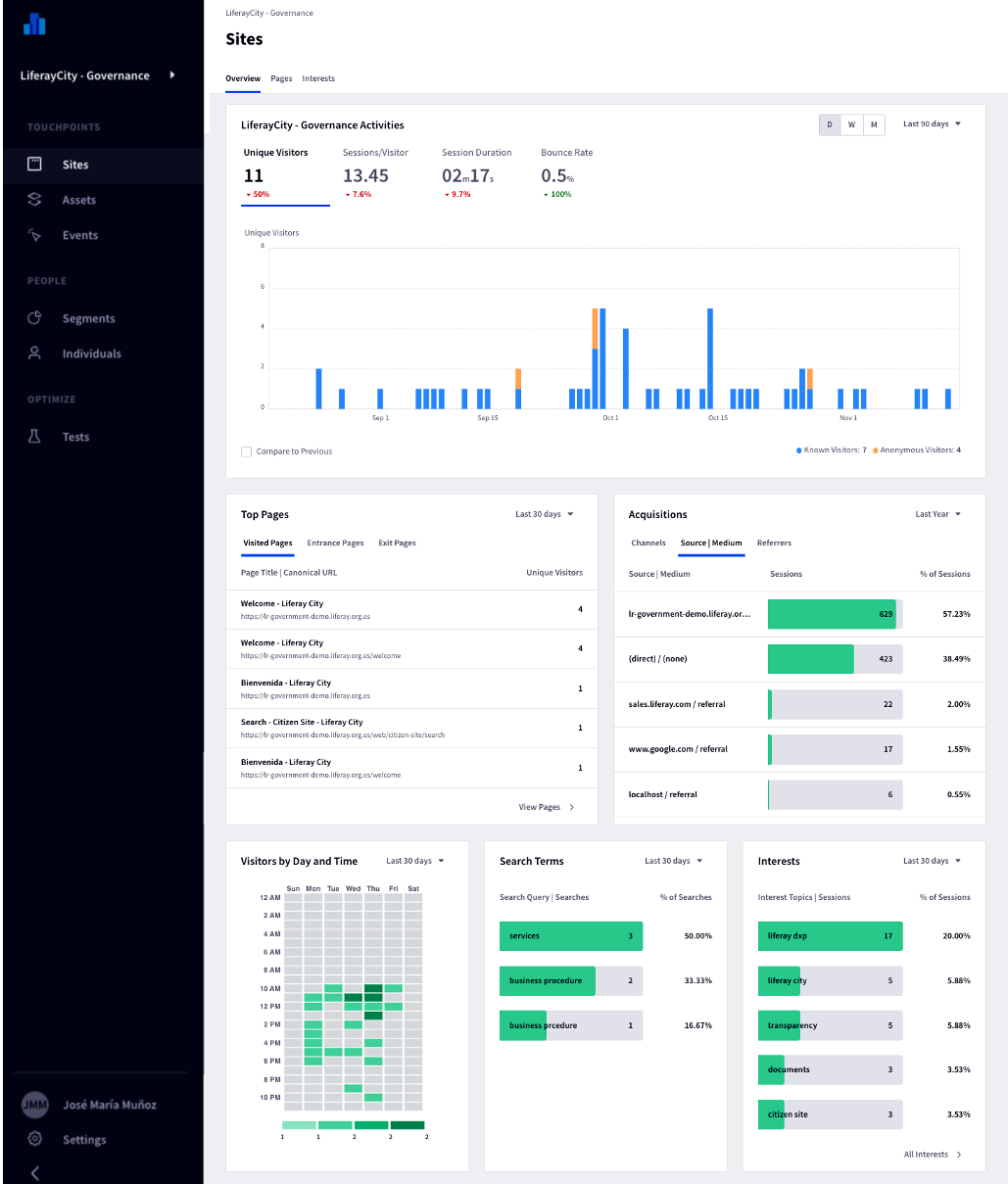Click José María Muñoz user name
The image size is (1008, 1184).
coord(110,1105)
